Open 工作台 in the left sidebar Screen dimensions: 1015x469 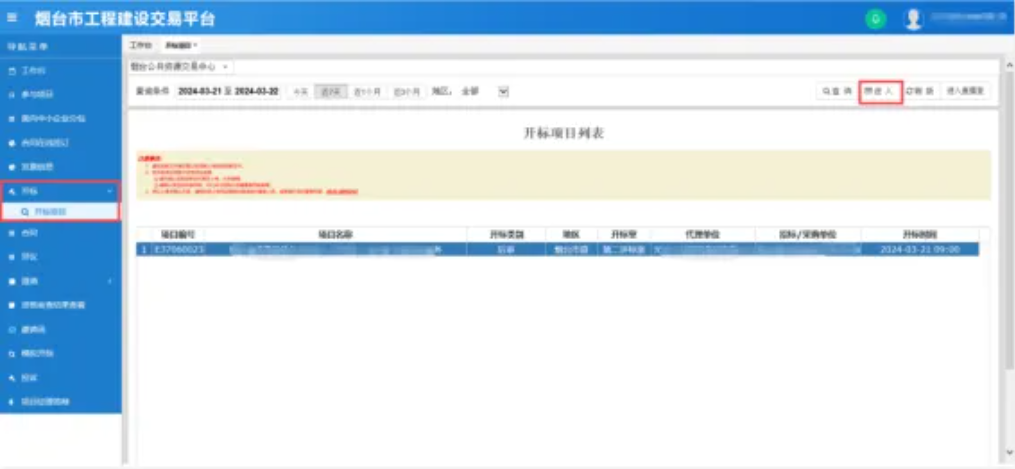click(x=34, y=71)
